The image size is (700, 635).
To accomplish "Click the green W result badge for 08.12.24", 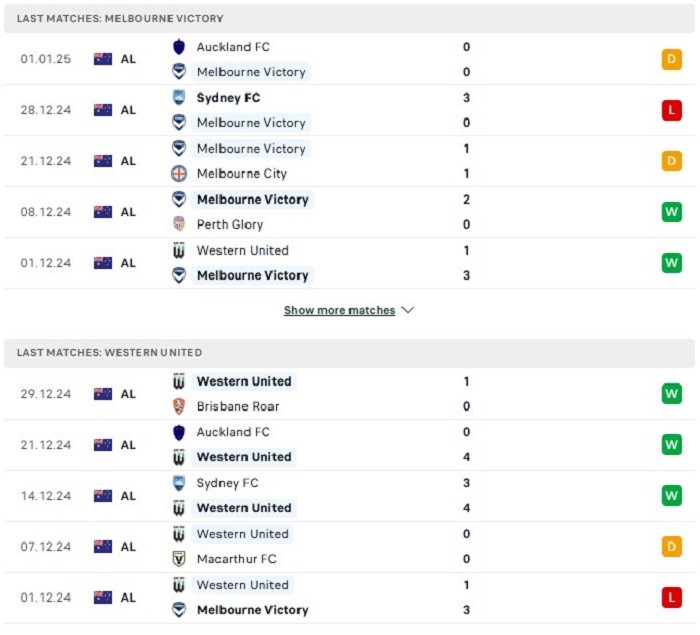I will pos(671,212).
